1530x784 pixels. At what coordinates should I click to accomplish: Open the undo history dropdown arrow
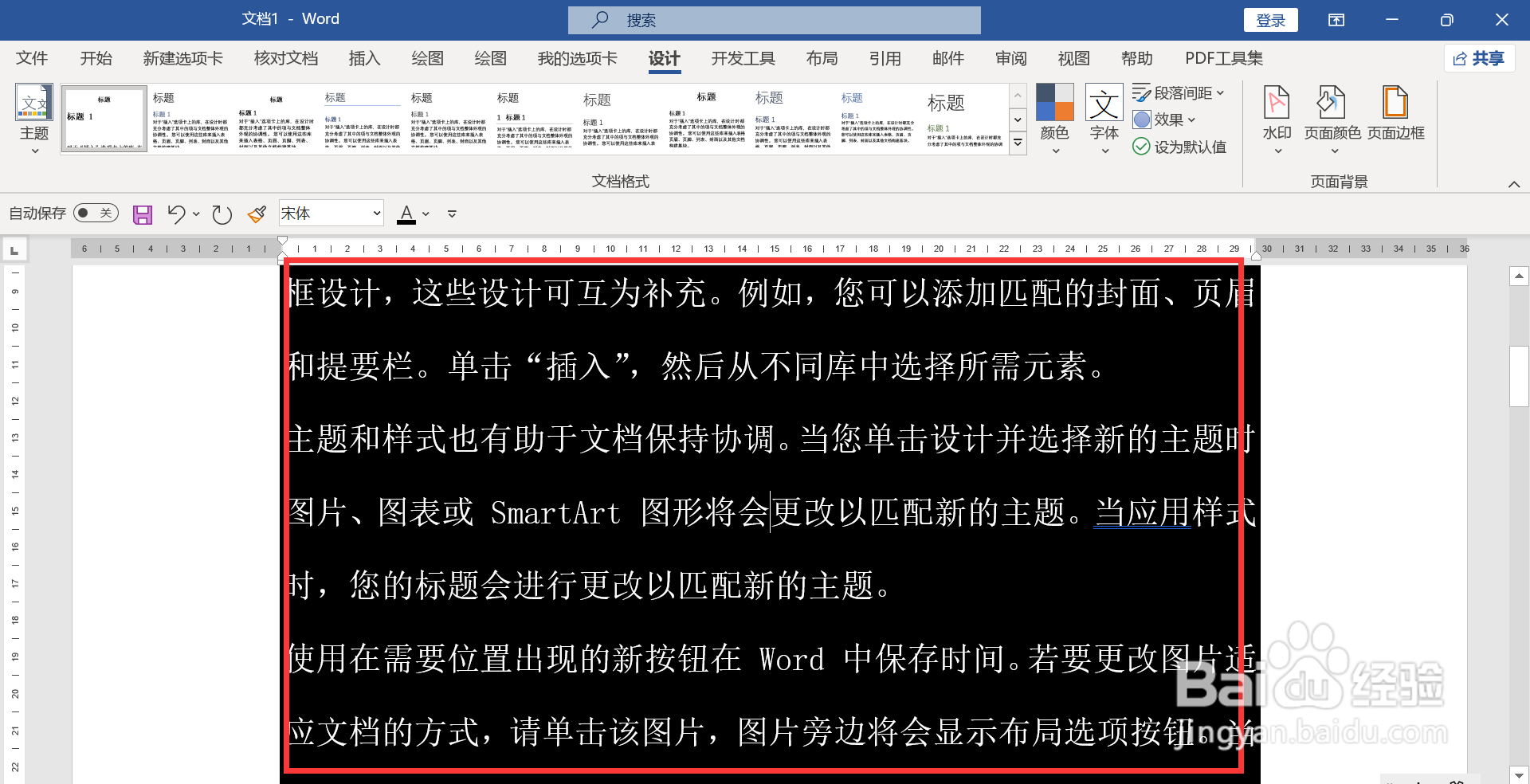click(196, 214)
